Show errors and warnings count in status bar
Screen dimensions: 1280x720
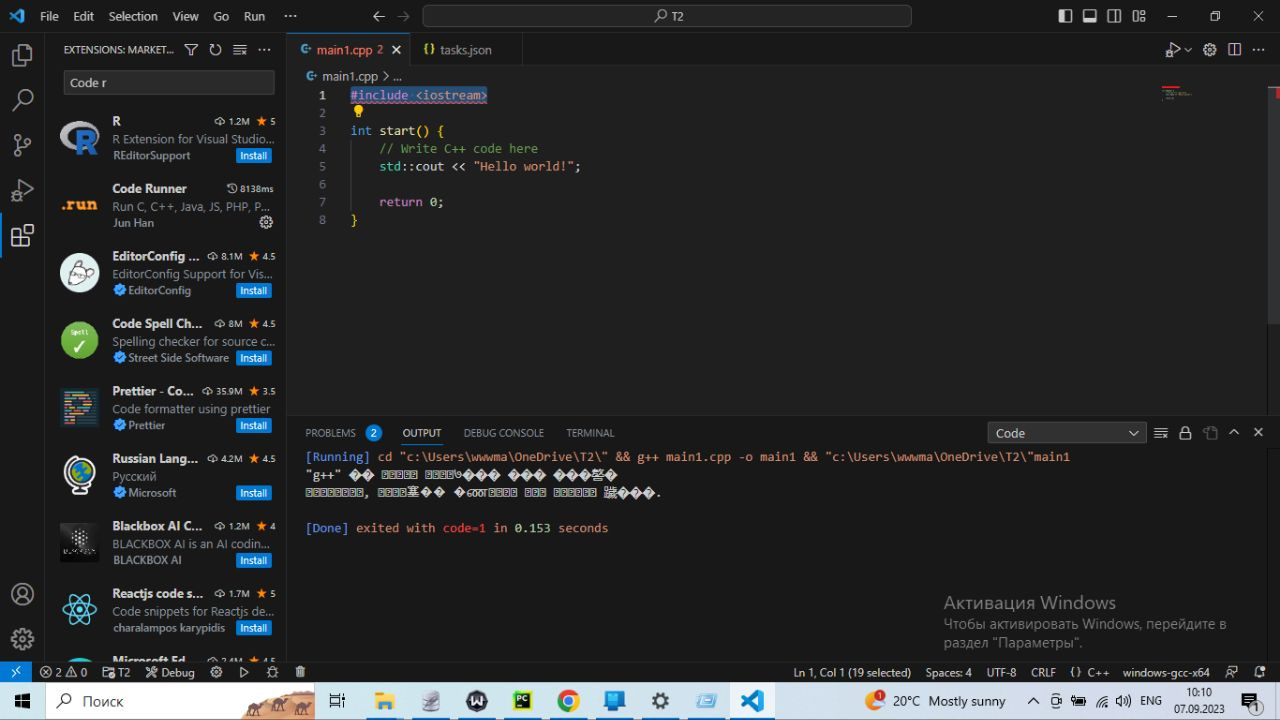pyautogui.click(x=64, y=672)
